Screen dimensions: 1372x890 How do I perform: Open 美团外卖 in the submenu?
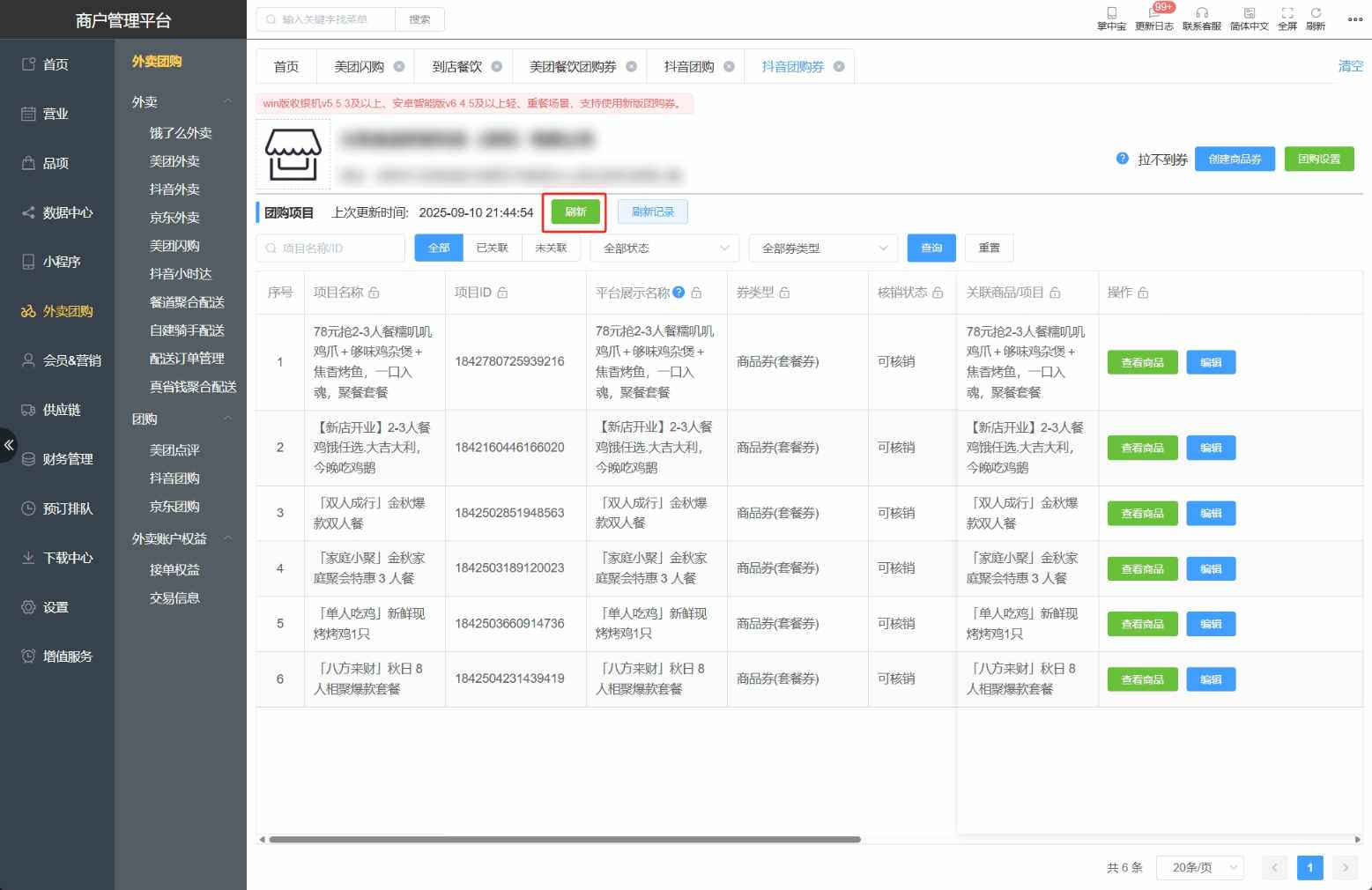tap(174, 161)
